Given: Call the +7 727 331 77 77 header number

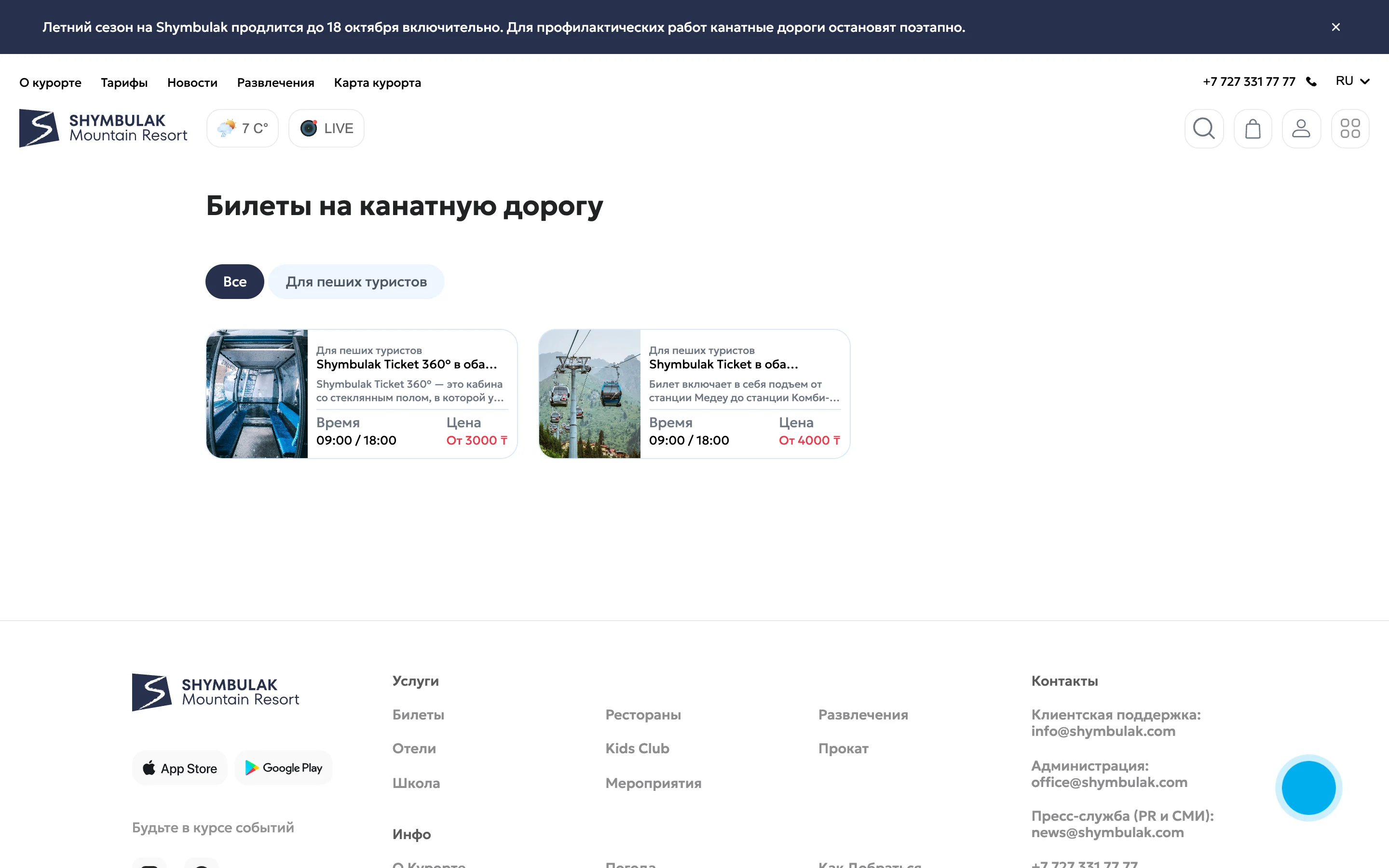Looking at the screenshot, I should point(1249,81).
